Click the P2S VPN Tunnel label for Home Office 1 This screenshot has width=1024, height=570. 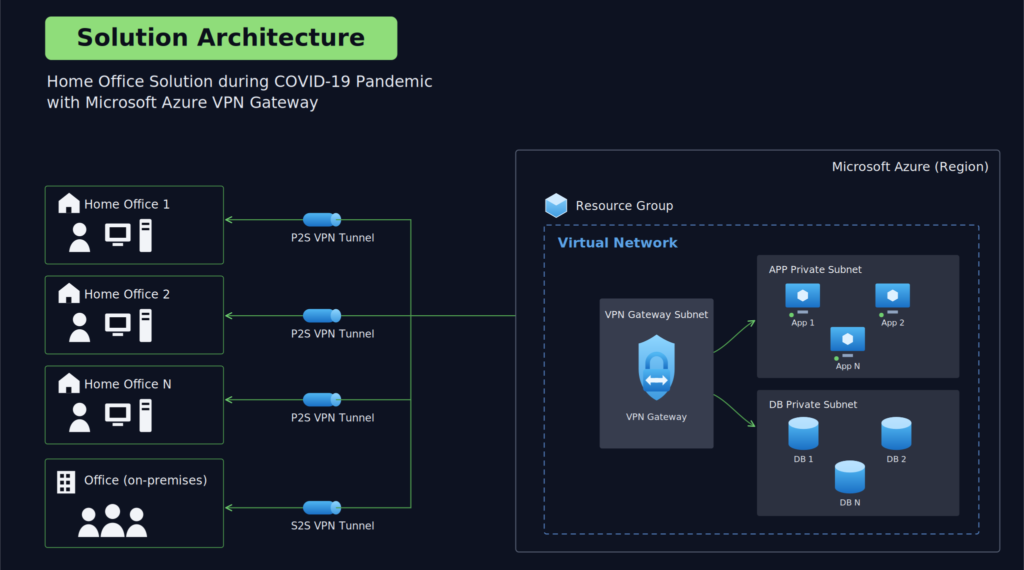point(332,238)
